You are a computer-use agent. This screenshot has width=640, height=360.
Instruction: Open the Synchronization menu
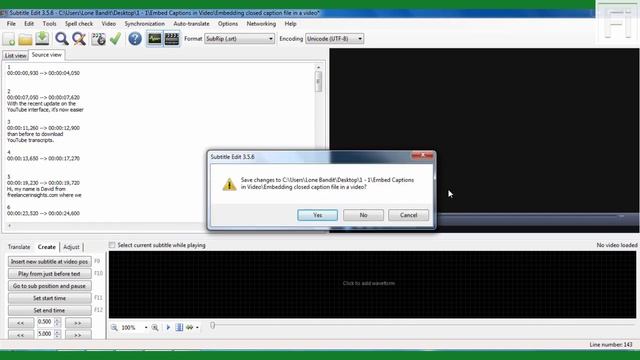click(144, 24)
